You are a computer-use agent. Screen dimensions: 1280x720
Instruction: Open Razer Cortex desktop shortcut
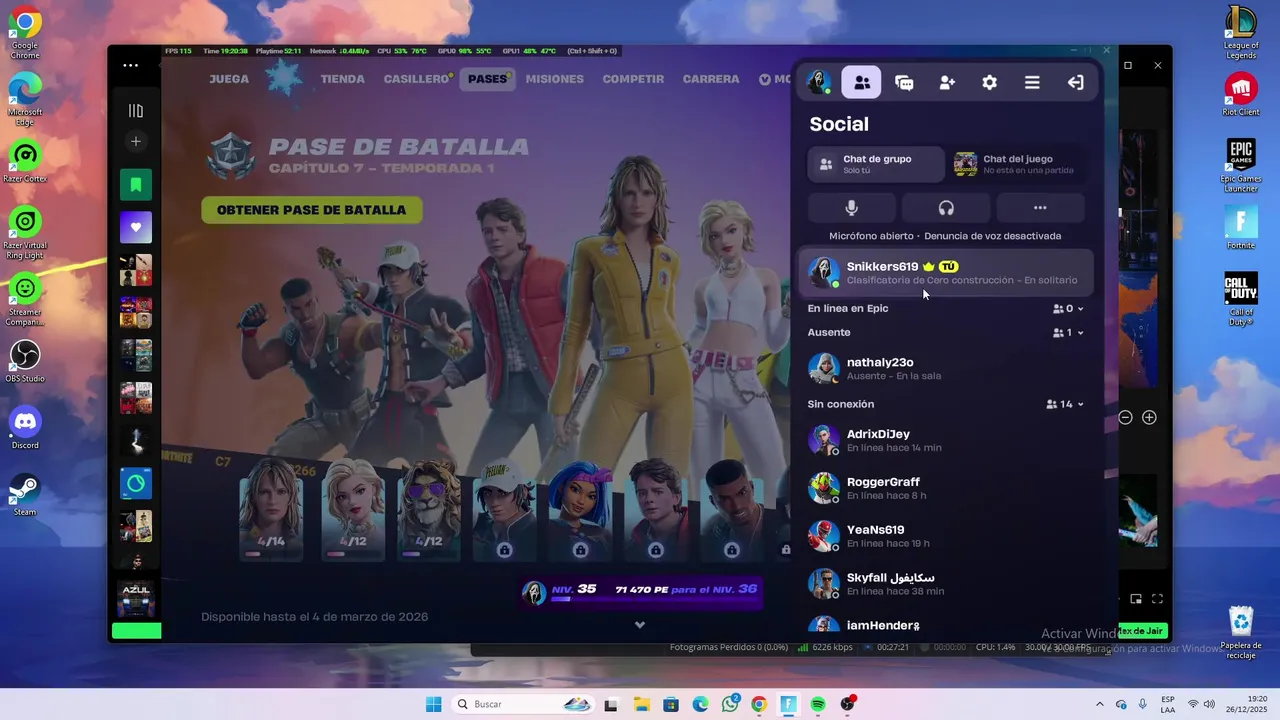[25, 162]
